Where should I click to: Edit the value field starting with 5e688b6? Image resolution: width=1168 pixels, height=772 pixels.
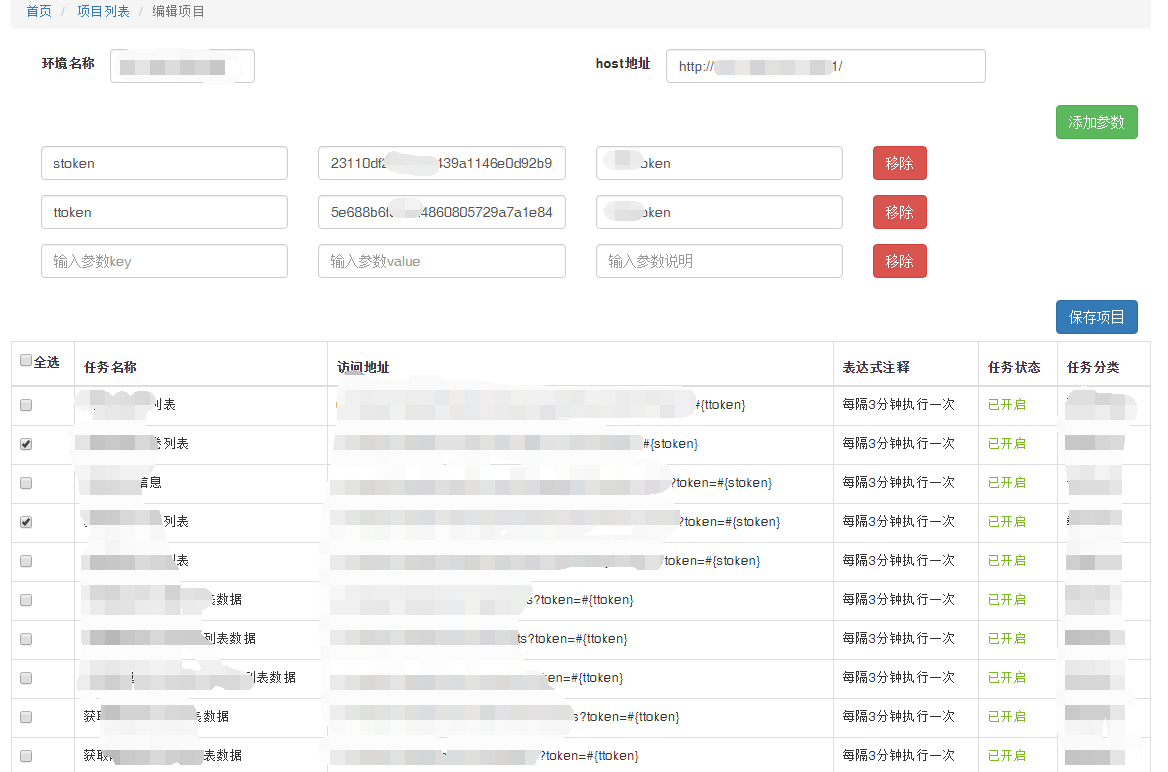(x=442, y=212)
